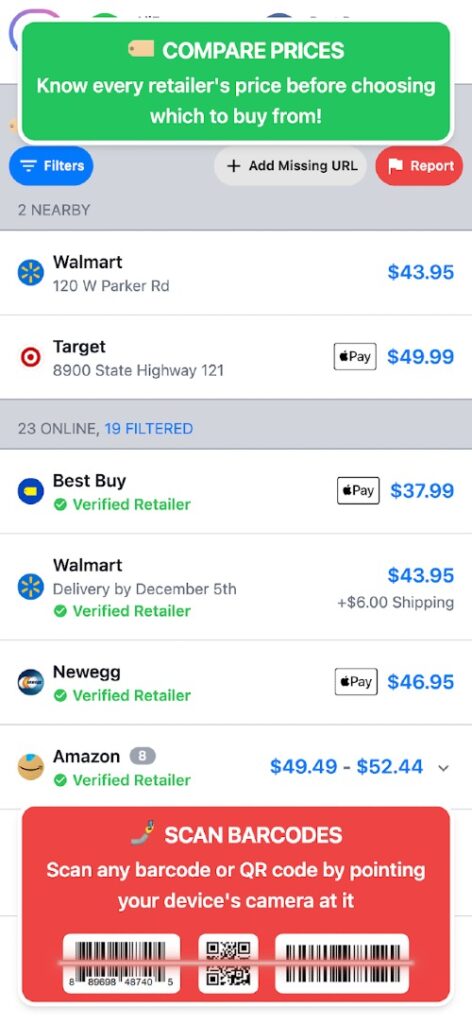Click the Apple Pay badge on Best Buy row
Image resolution: width=472 pixels, height=1024 pixels.
click(x=358, y=490)
